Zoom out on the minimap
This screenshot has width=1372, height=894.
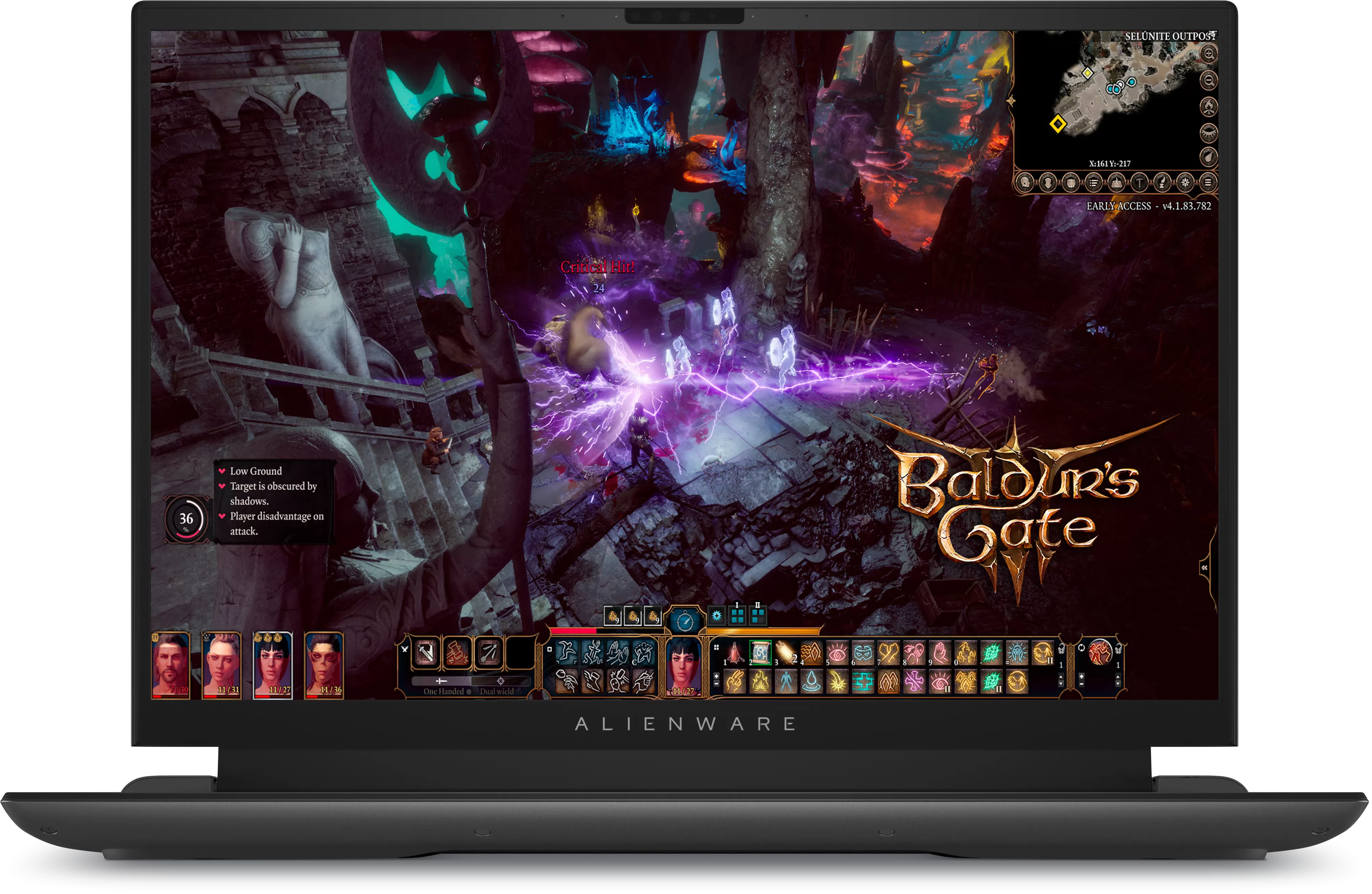(1208, 80)
